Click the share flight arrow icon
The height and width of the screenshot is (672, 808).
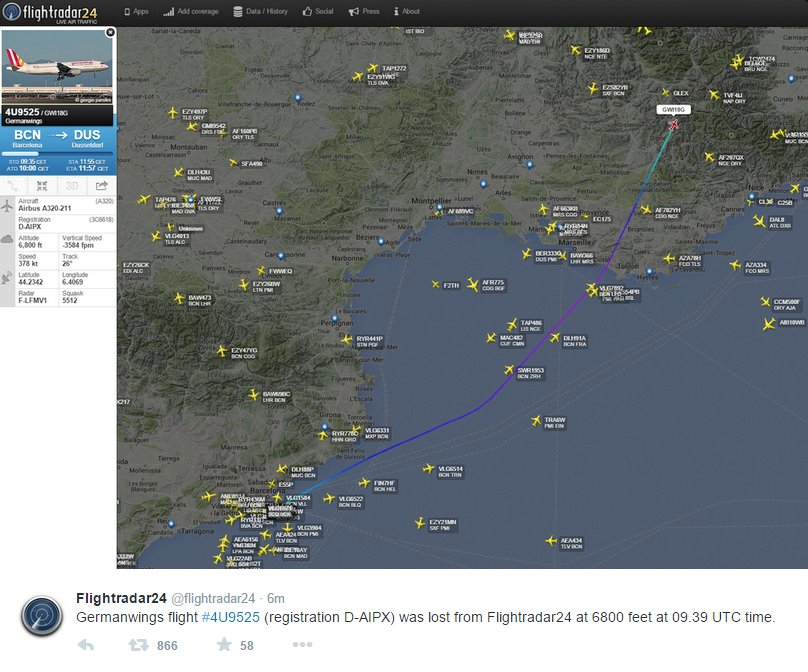point(101,186)
